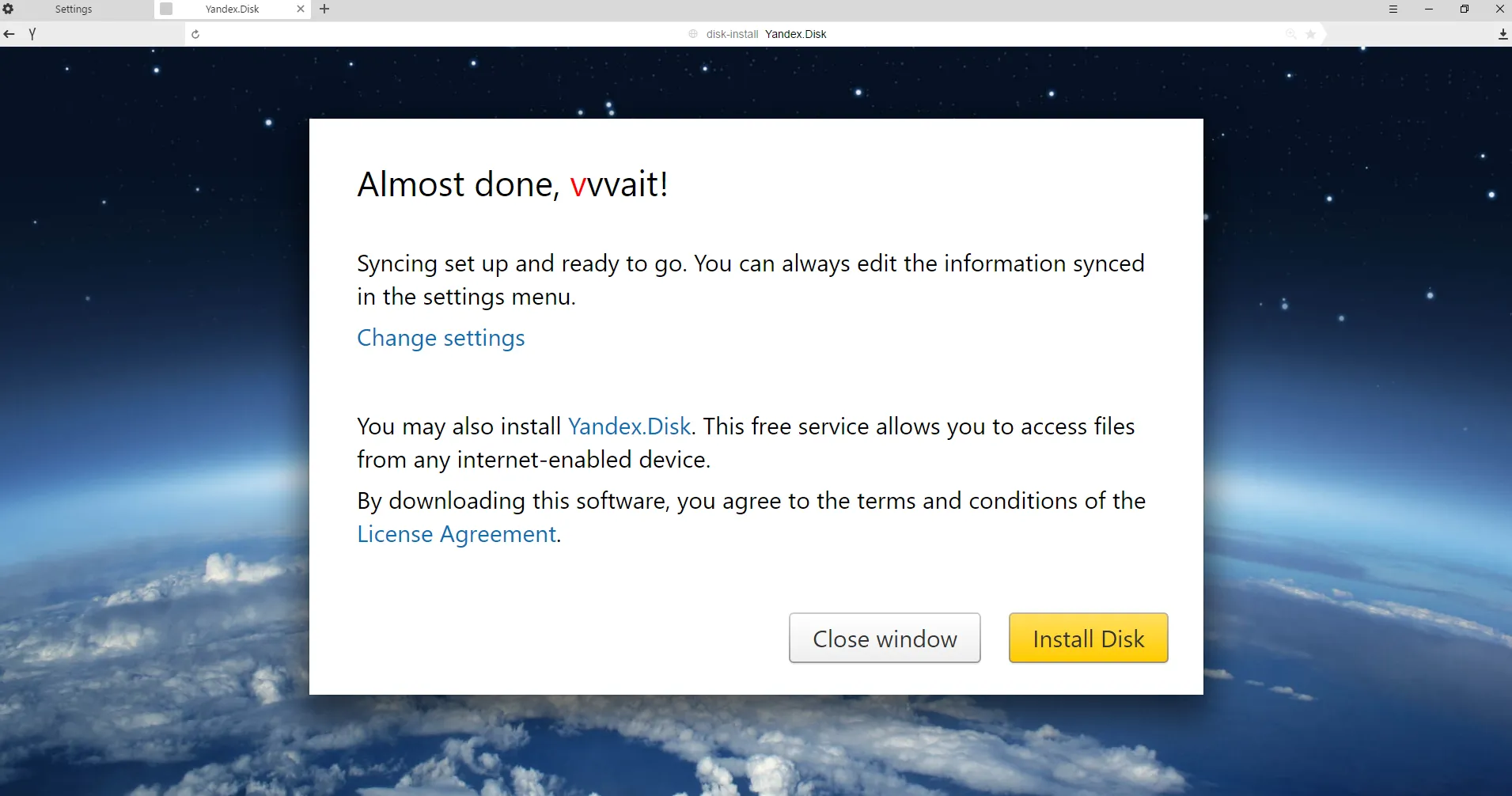The height and width of the screenshot is (796, 1512).
Task: Open the browser menu via hamburger icon
Action: (1393, 9)
